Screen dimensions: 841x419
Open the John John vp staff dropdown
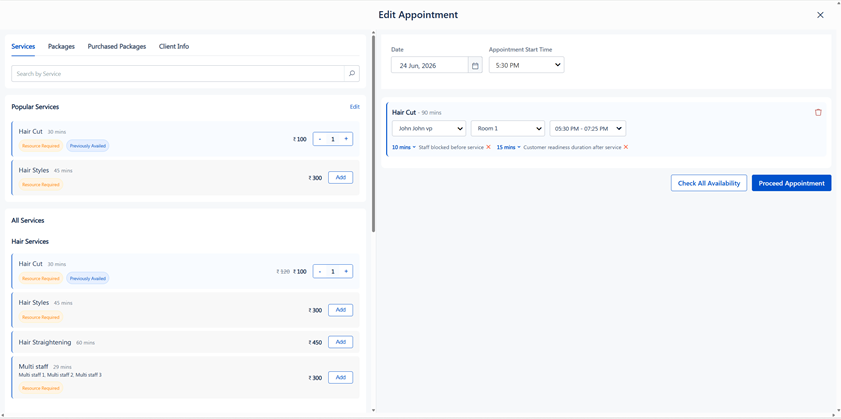(x=429, y=129)
